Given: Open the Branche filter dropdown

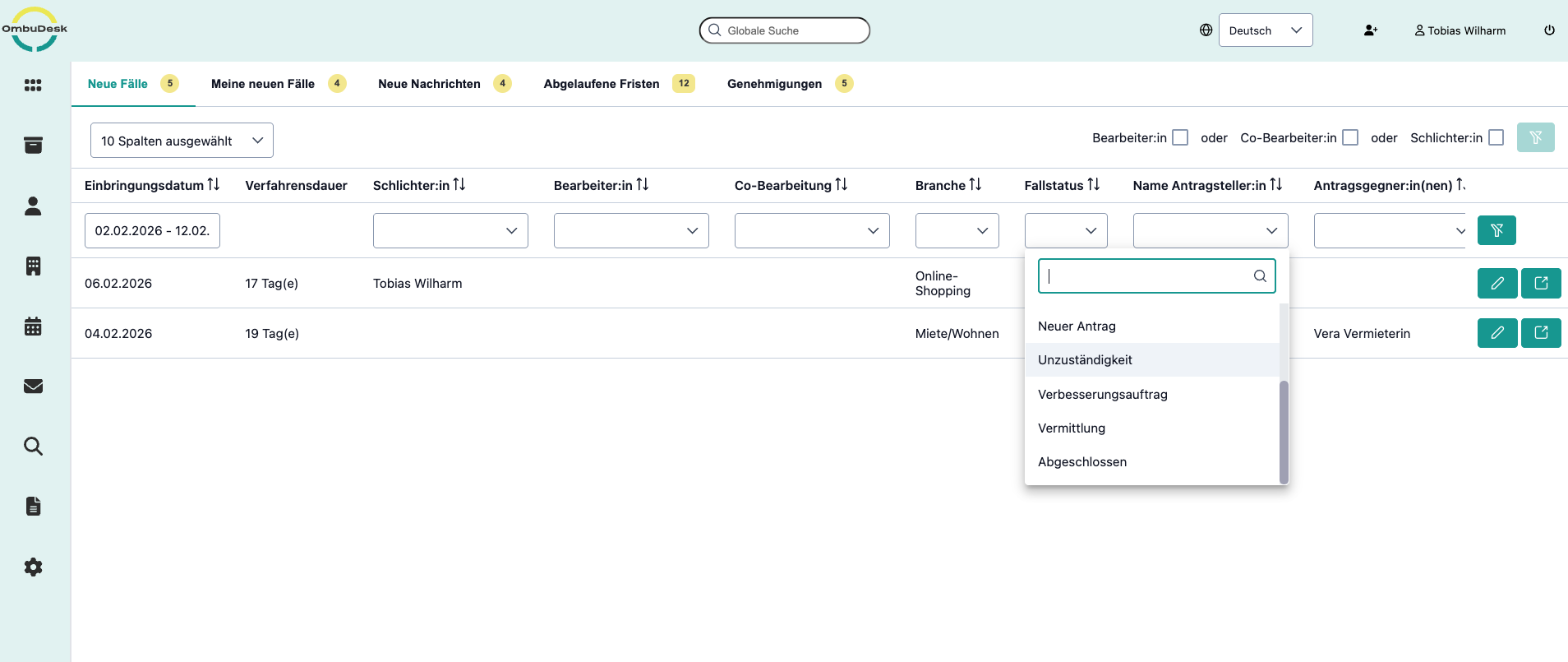Looking at the screenshot, I should [957, 230].
